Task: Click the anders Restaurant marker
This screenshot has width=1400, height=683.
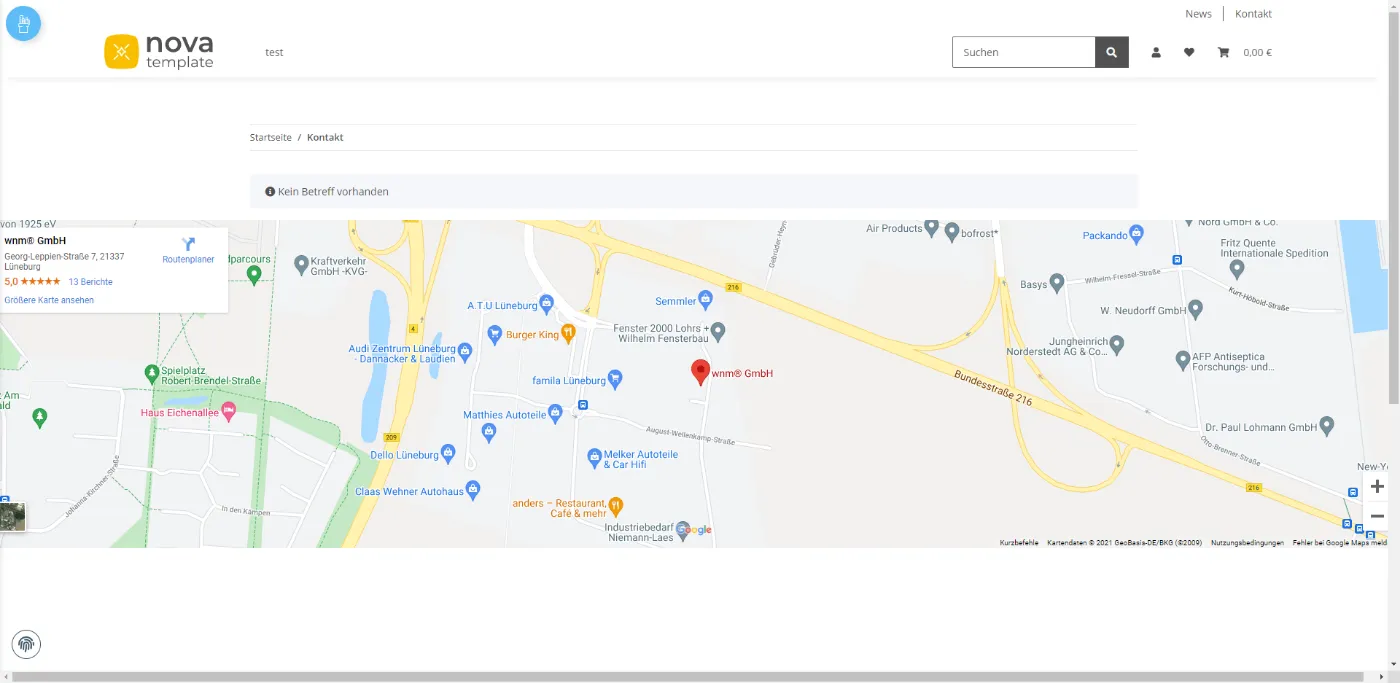Action: tap(616, 506)
